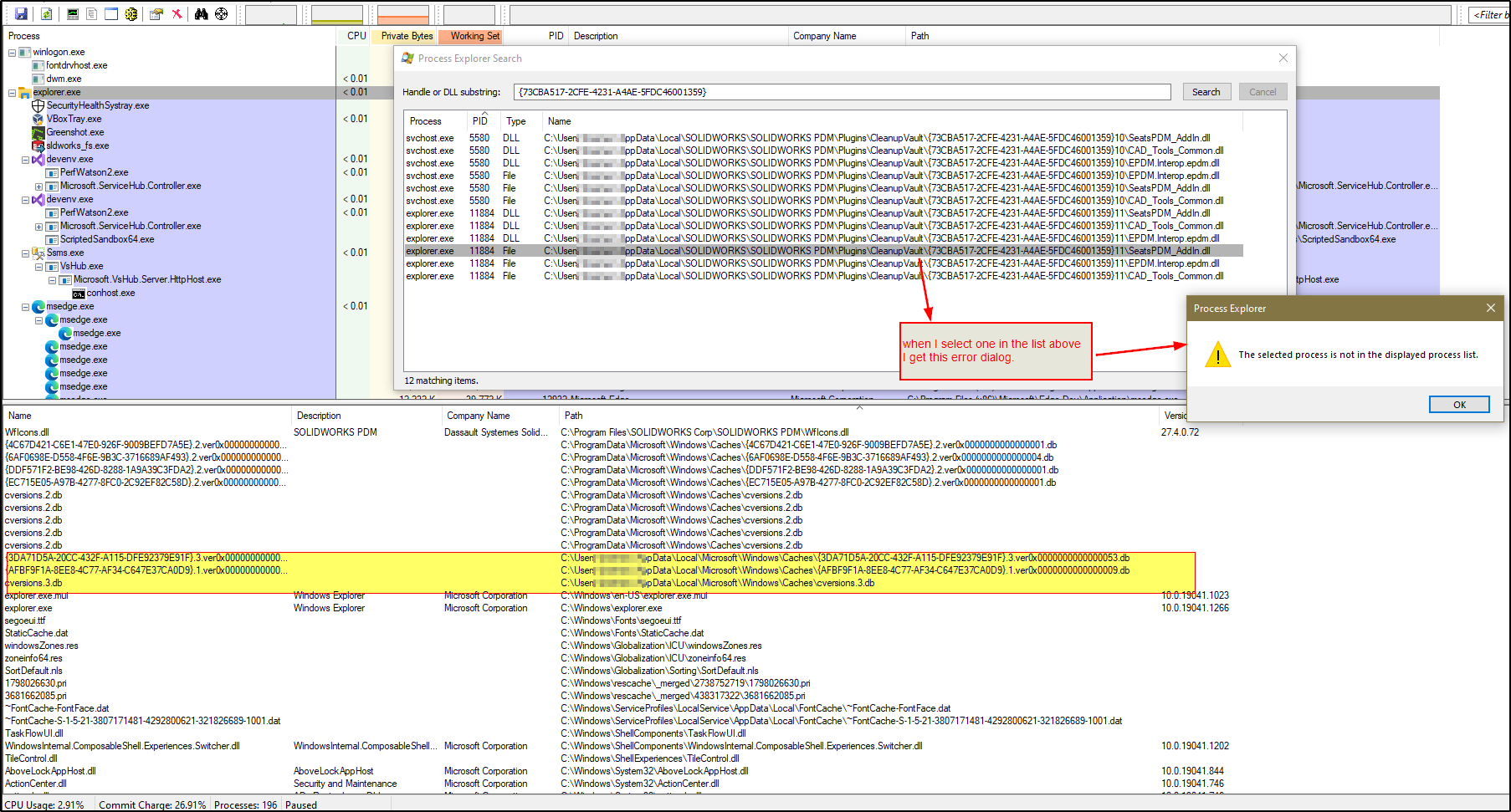Select fontdrvhost.exe in process tree
The height and width of the screenshot is (812, 1511).
76,65
